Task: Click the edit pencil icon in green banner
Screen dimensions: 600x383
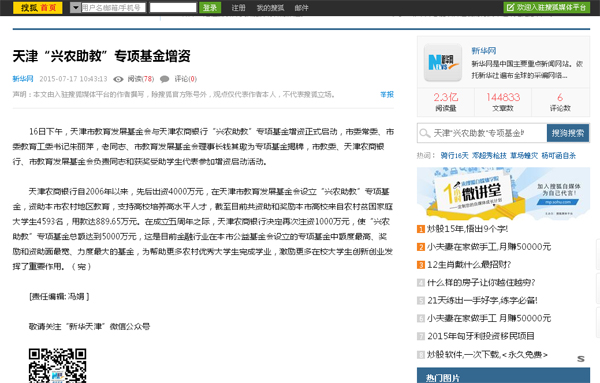Action: tap(510, 7)
